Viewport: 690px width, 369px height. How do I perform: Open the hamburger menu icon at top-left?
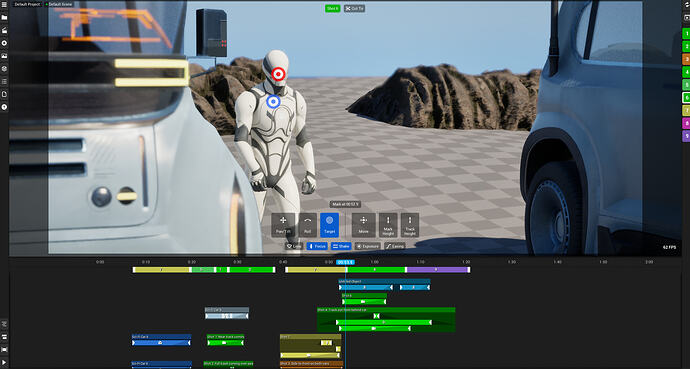pos(4,4)
